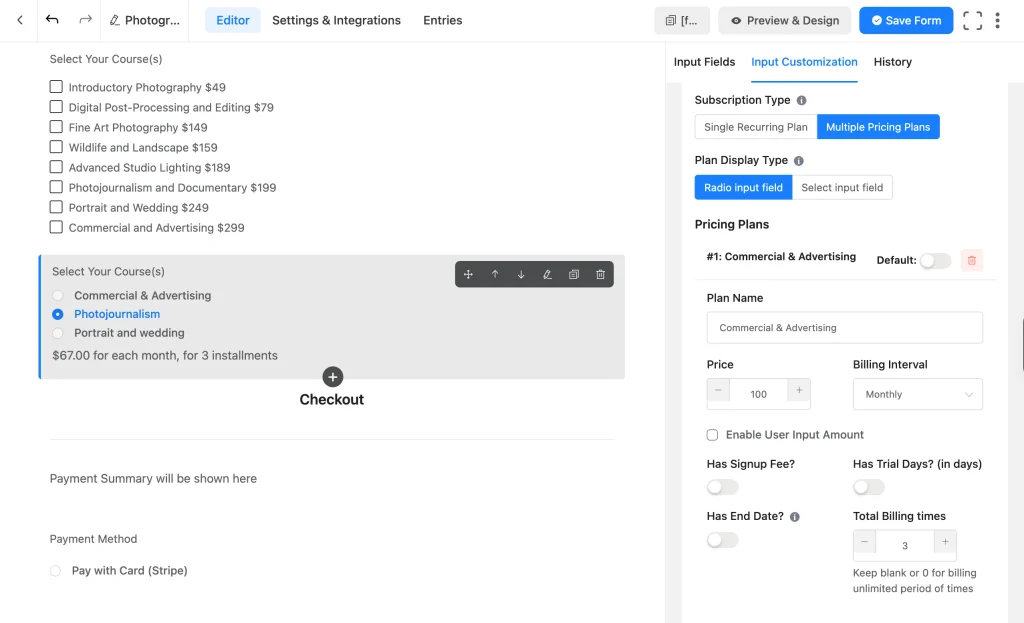Click the back arrow icon

pyautogui.click(x=20, y=20)
